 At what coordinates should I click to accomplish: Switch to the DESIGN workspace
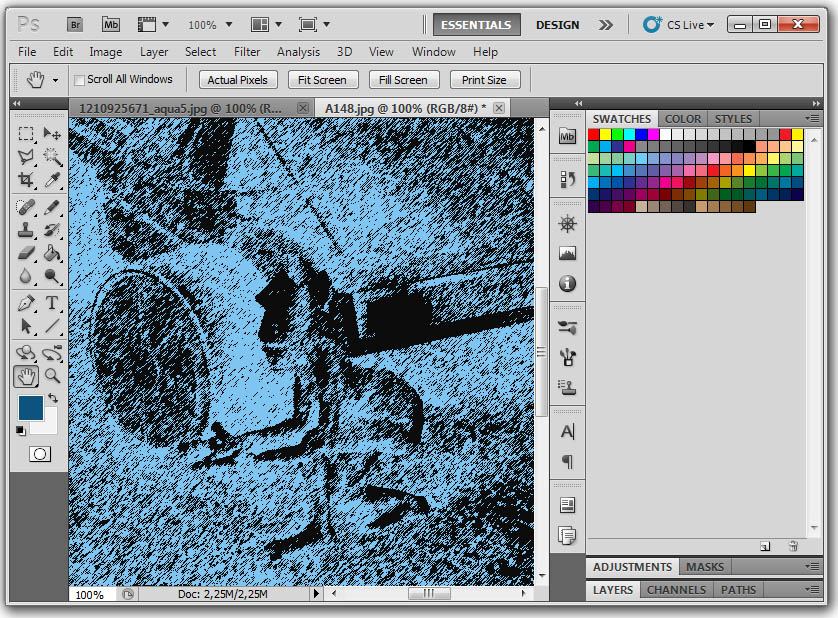(557, 25)
